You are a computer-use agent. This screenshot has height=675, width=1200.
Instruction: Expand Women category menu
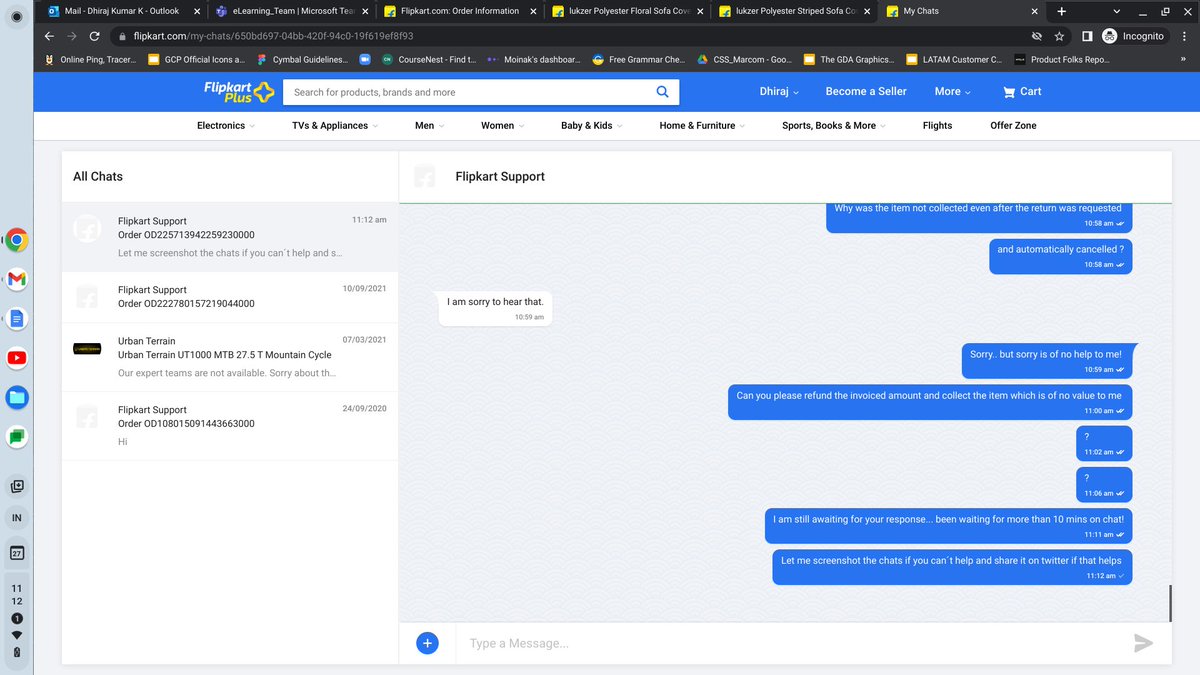click(502, 126)
